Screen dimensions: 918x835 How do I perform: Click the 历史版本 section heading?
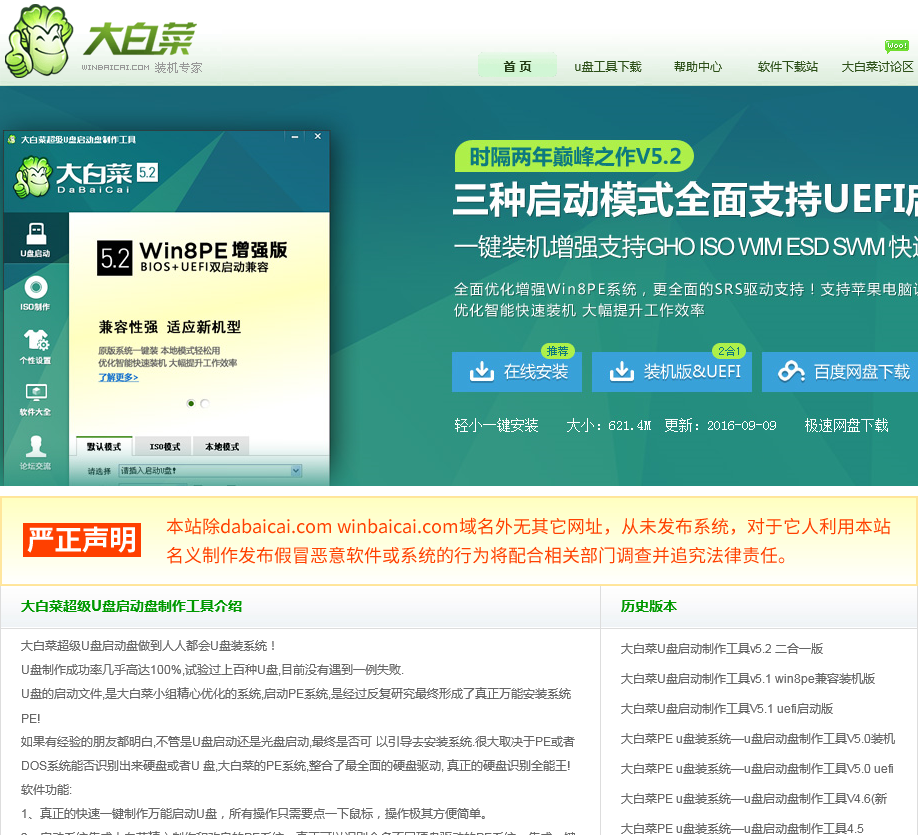[x=649, y=606]
